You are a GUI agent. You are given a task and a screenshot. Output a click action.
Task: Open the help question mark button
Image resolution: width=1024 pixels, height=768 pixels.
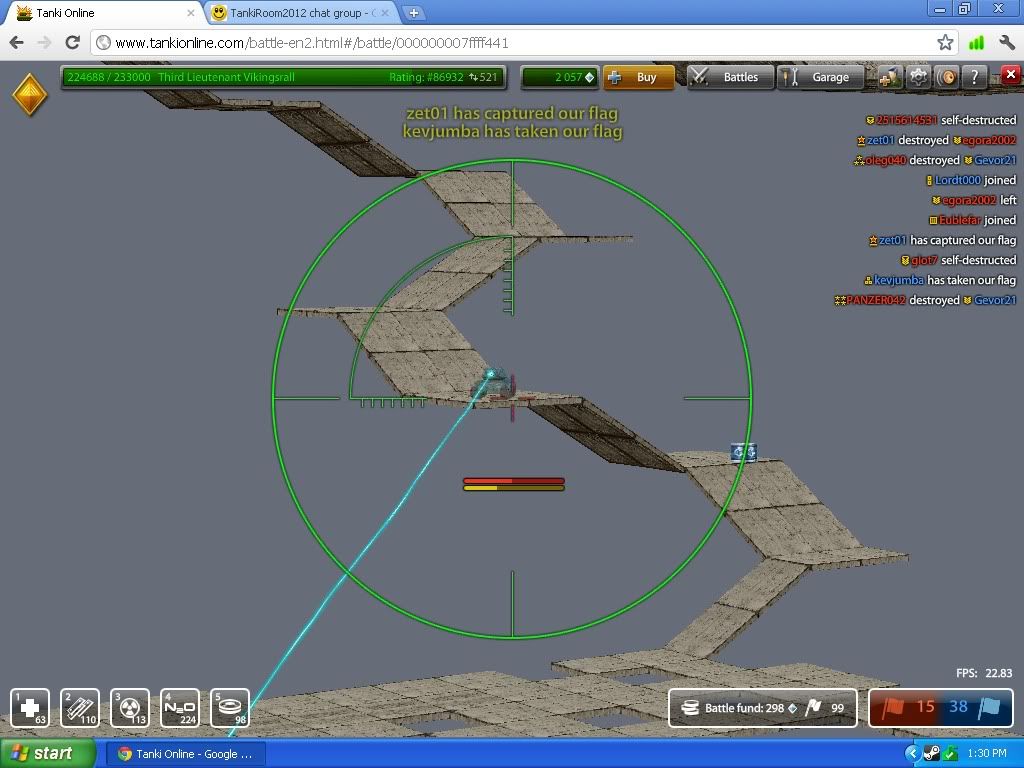tap(974, 77)
